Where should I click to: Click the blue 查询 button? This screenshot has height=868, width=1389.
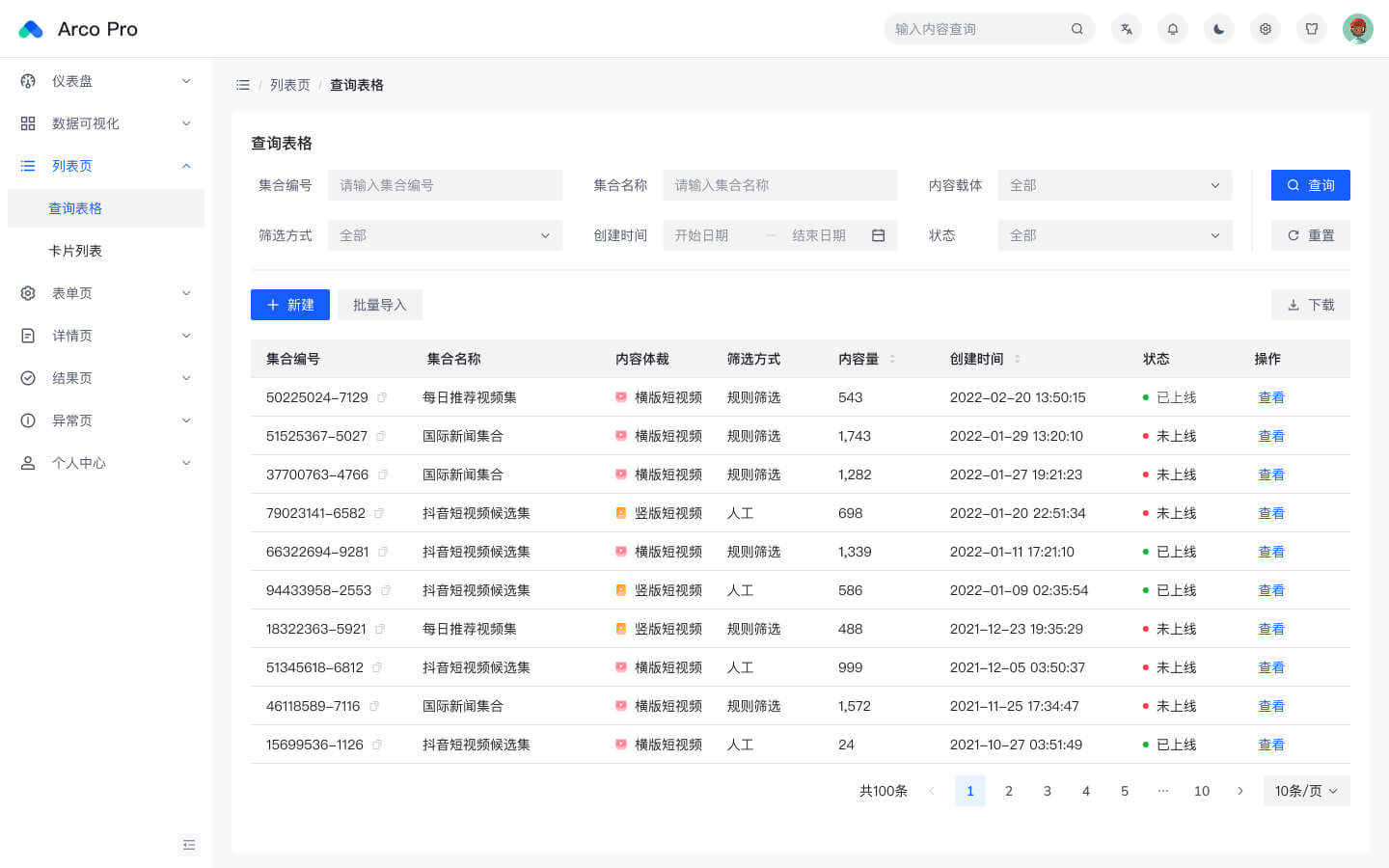click(x=1311, y=185)
